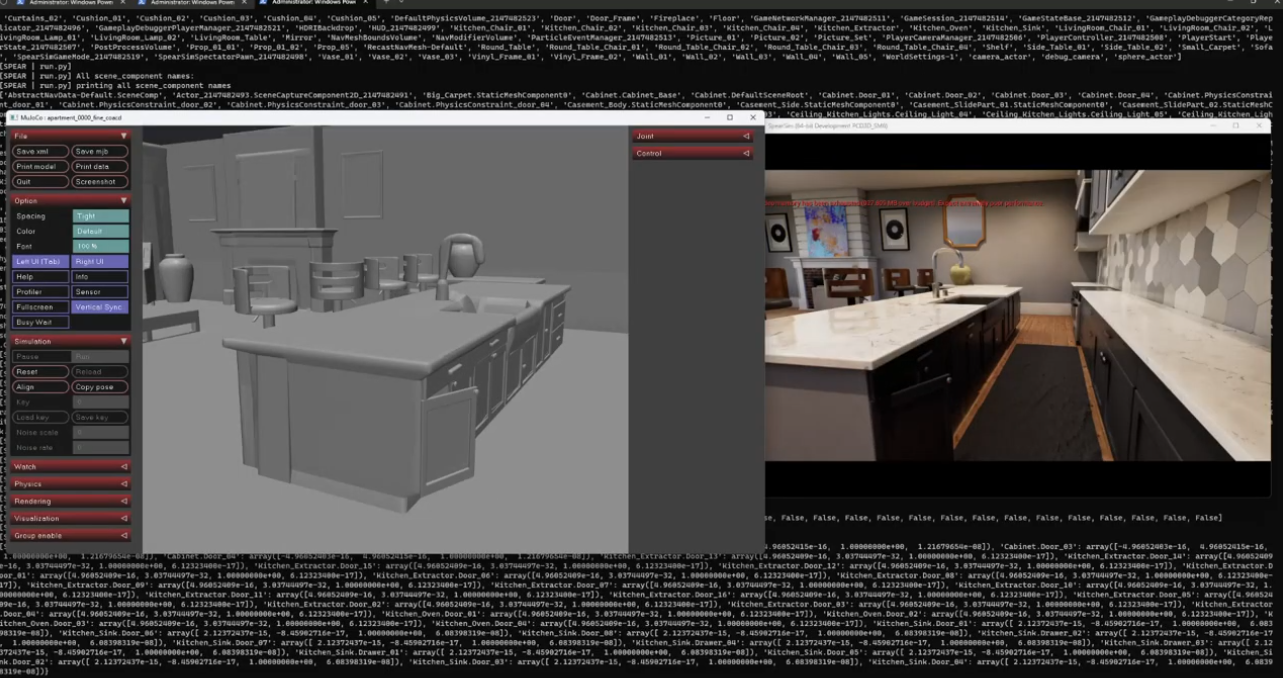This screenshot has width=1283, height=678.
Task: Select Run in the Simulation panel
Action: tap(100, 356)
